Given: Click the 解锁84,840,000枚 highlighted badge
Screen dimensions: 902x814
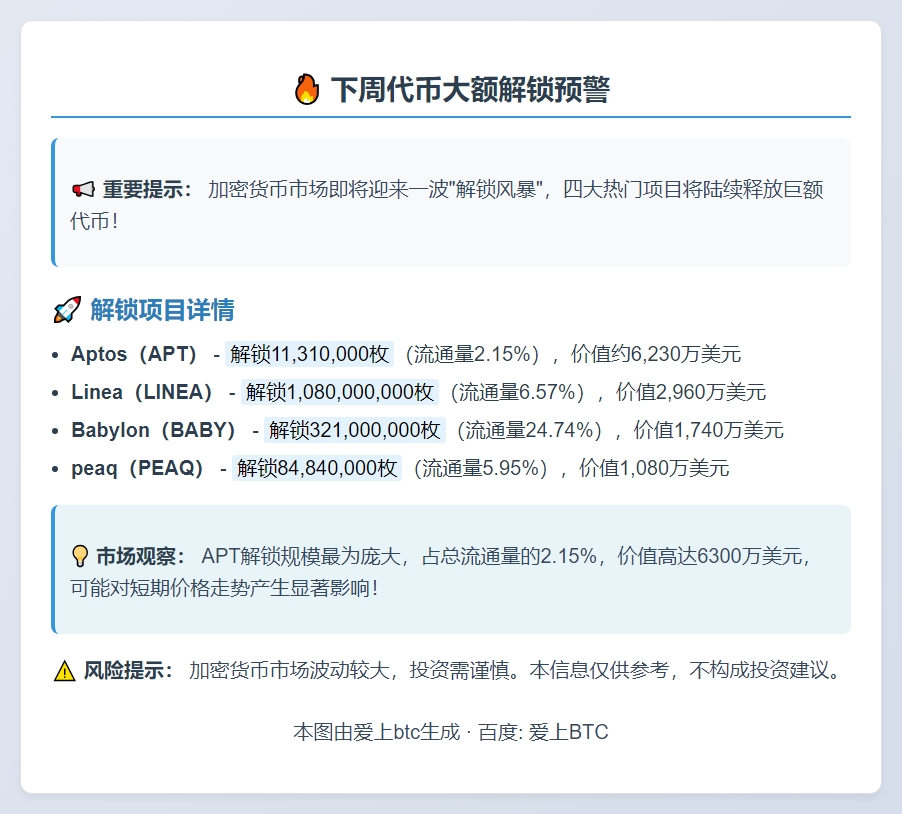Looking at the screenshot, I should pyautogui.click(x=316, y=468).
